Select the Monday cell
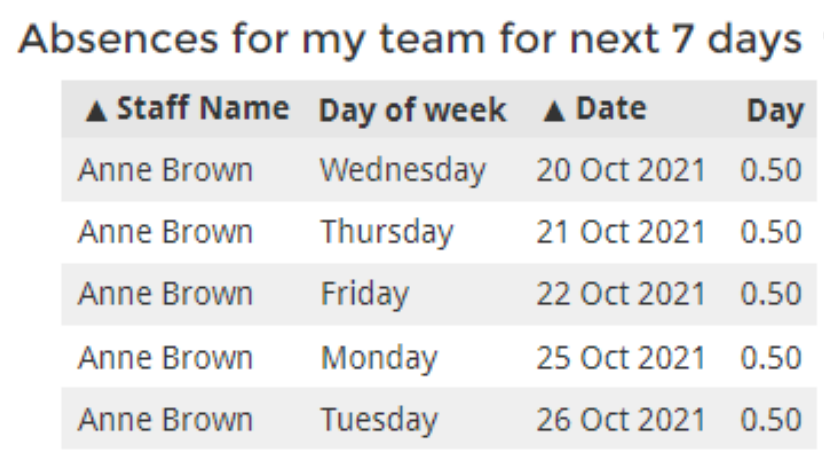 [378, 357]
